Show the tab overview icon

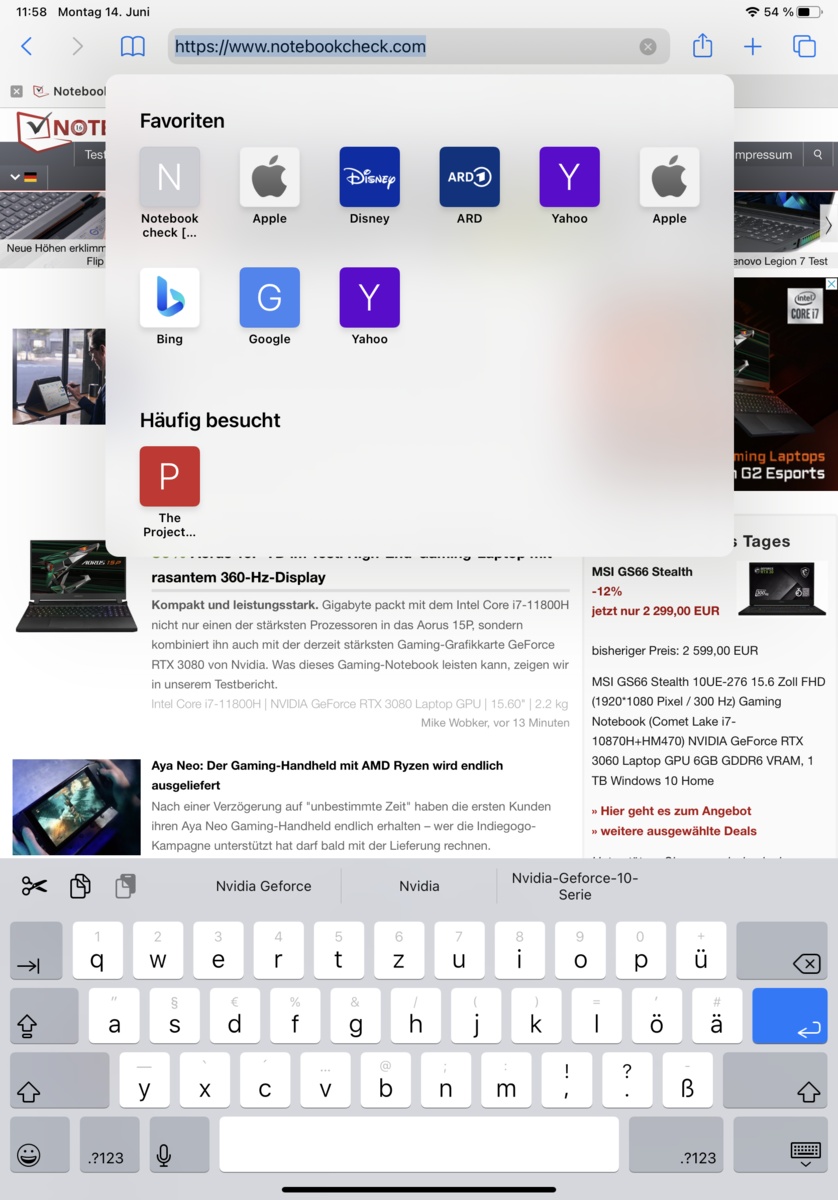pos(804,46)
